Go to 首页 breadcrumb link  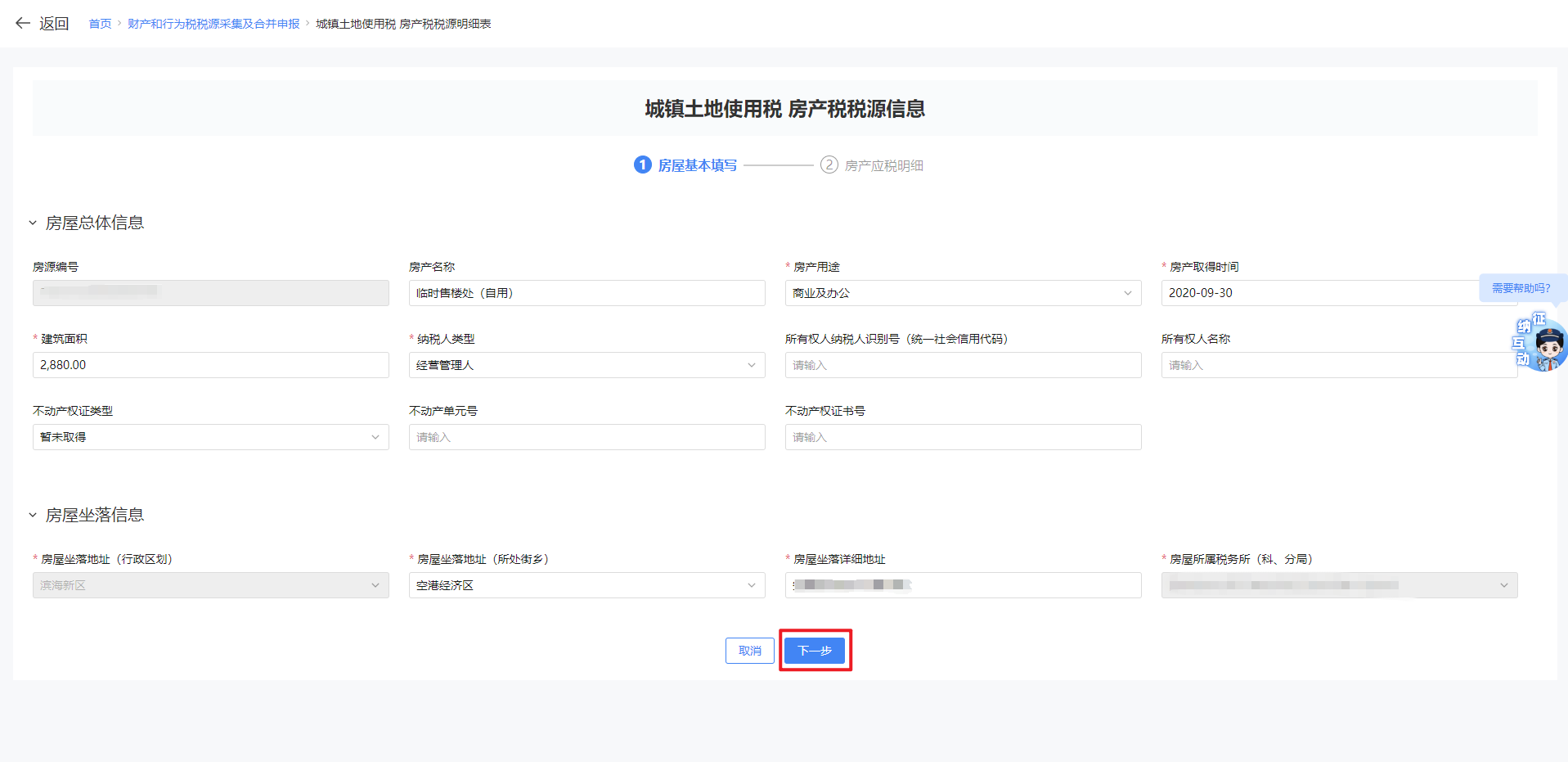point(100,24)
